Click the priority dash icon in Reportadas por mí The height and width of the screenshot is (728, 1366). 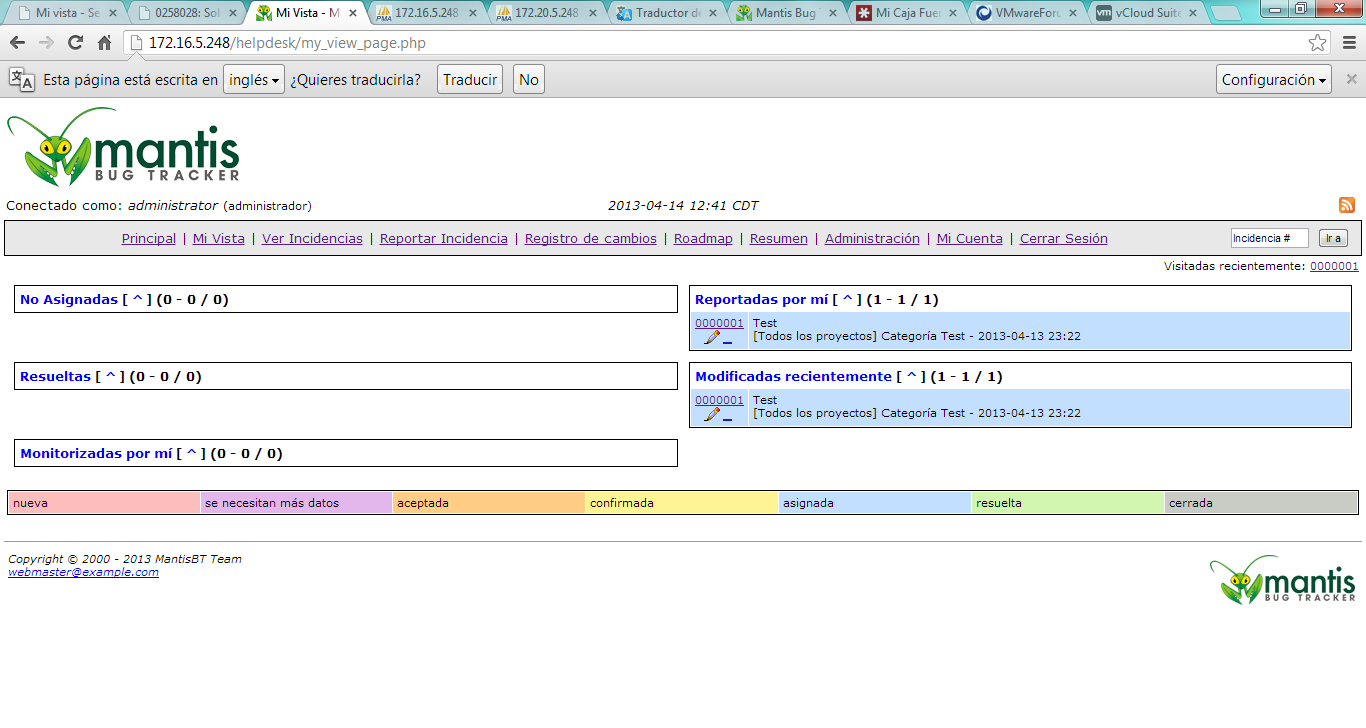coord(727,342)
